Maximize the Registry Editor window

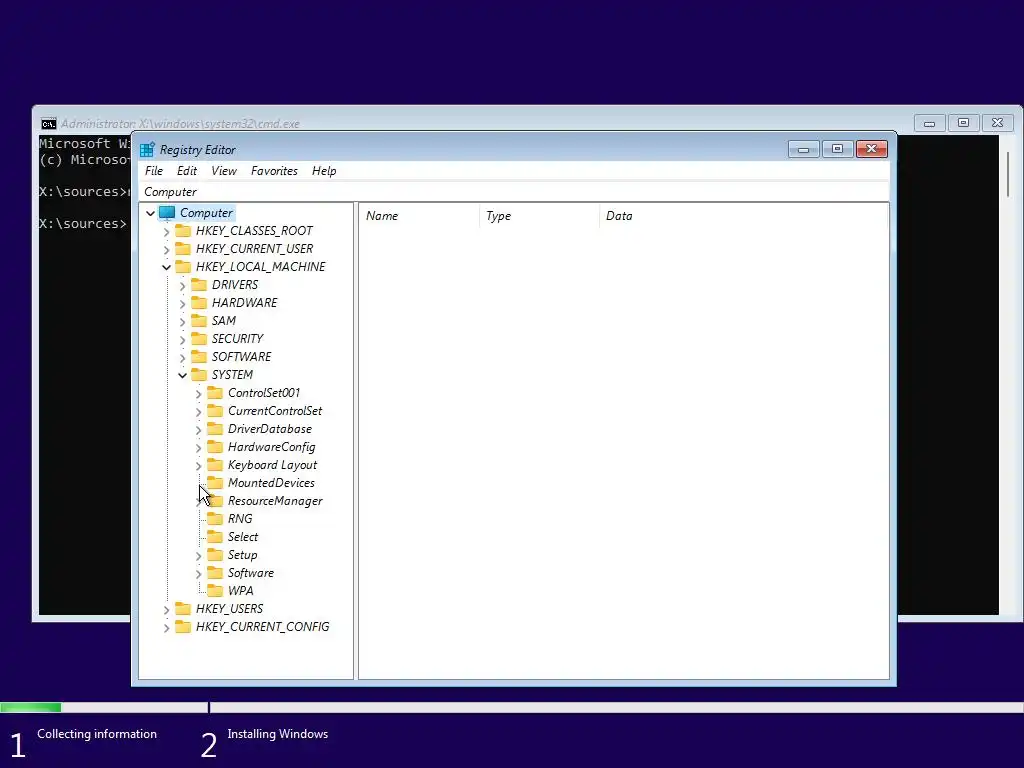(837, 150)
